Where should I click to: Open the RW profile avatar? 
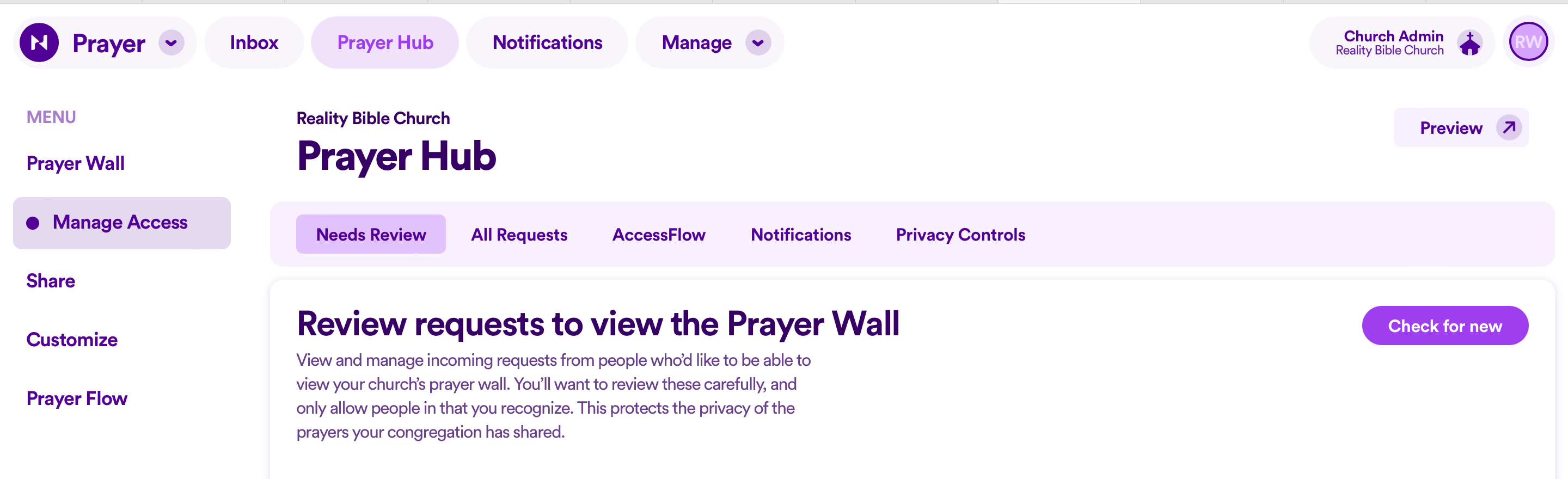click(1528, 41)
